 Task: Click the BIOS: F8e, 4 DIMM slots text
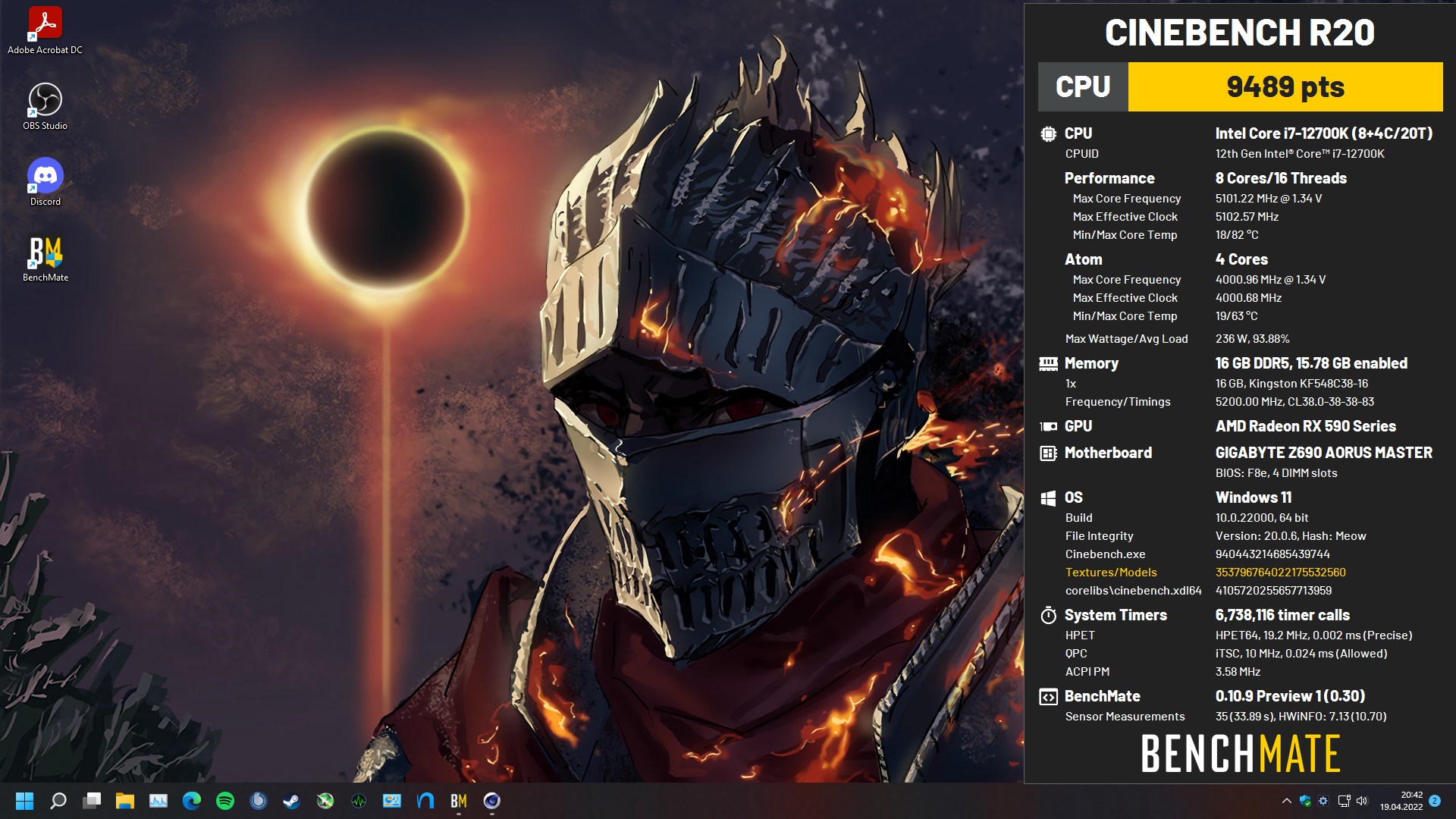pyautogui.click(x=1276, y=473)
